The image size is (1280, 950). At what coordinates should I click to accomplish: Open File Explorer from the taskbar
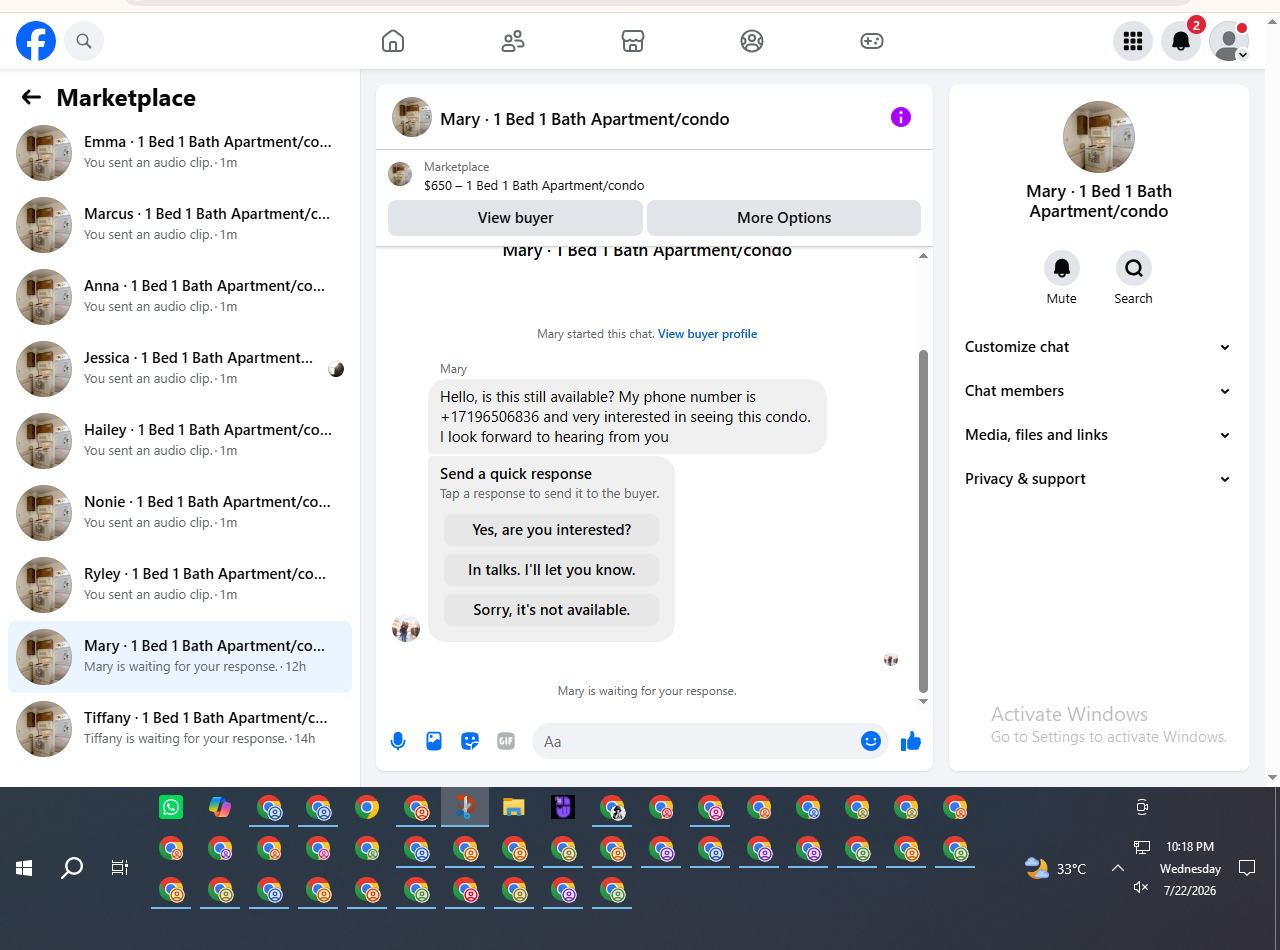click(x=514, y=807)
